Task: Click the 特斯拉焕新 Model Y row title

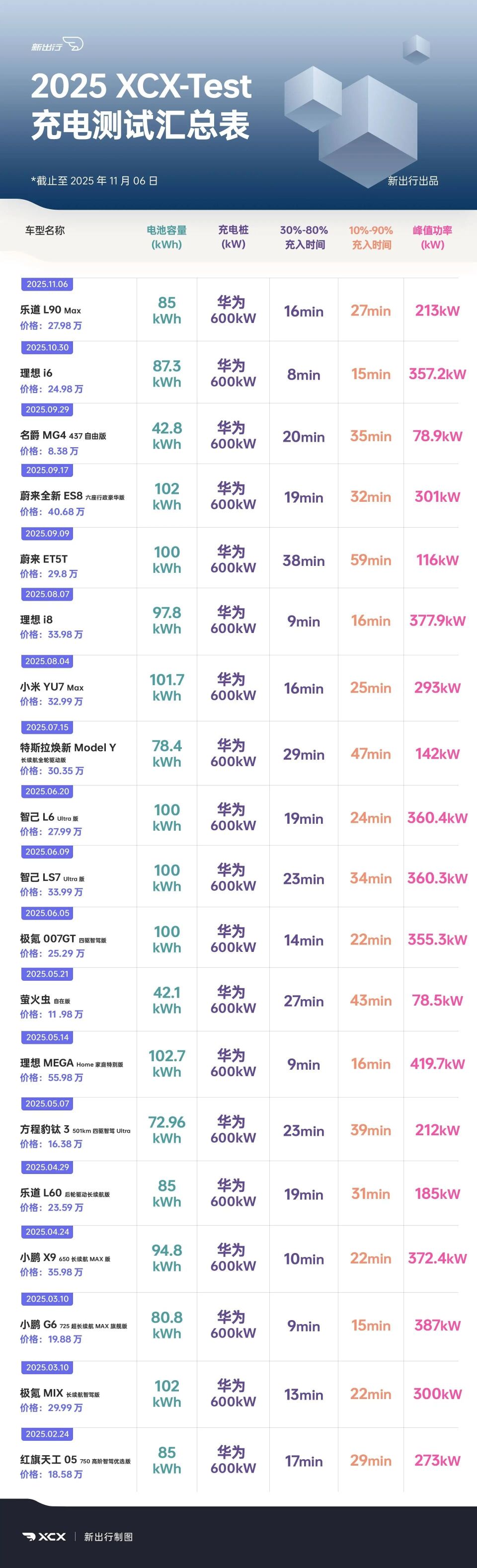Action: (68, 747)
